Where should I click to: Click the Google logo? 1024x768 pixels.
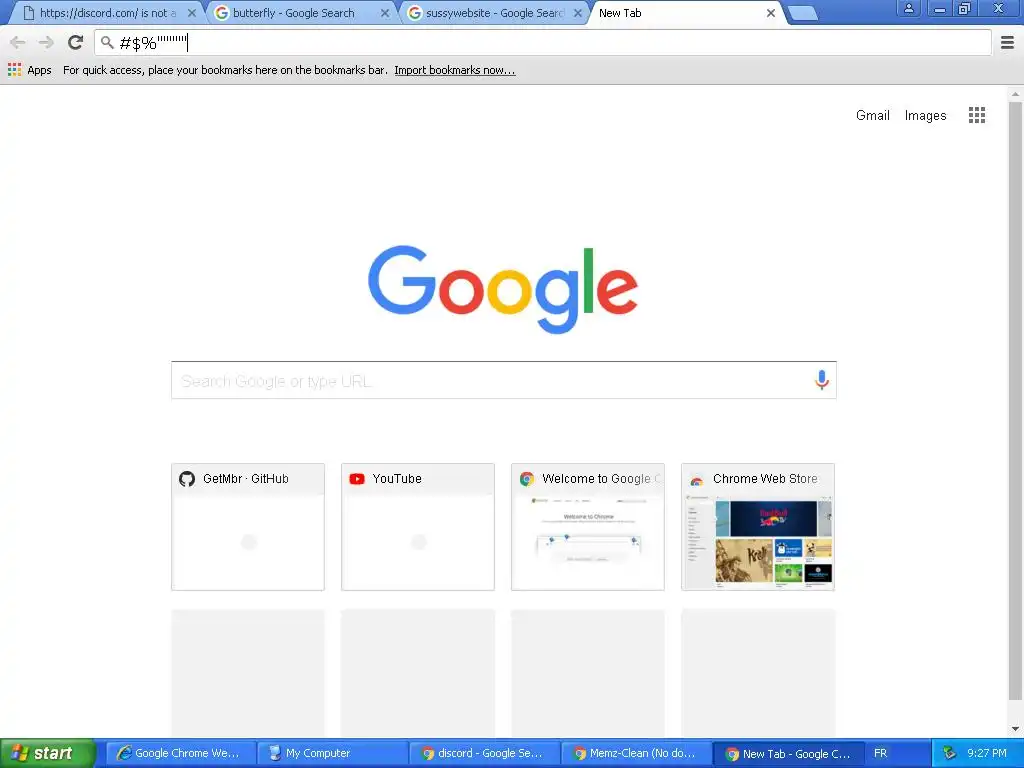tap(503, 289)
